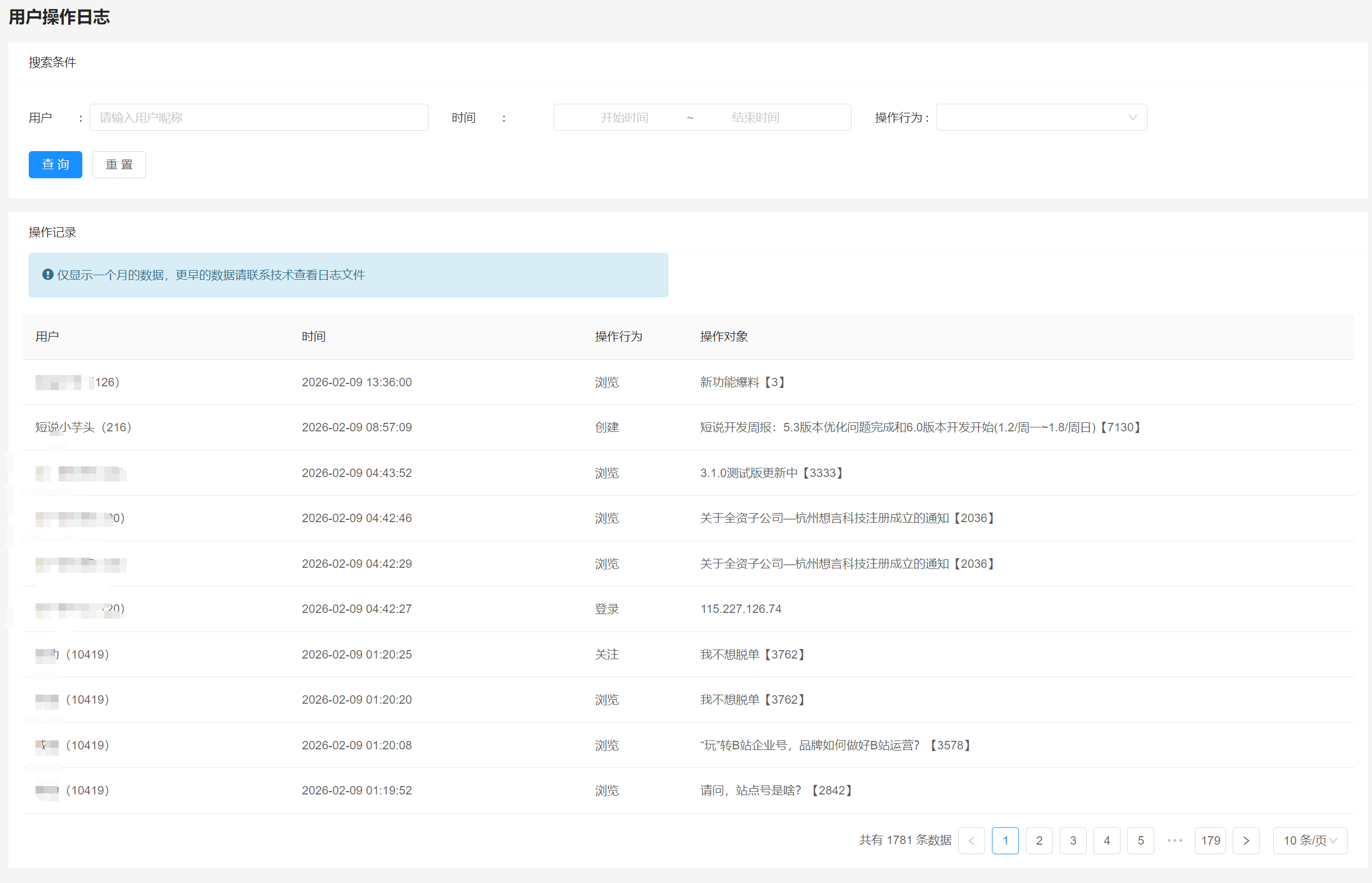Screen dimensions: 1372x883
Task: Jump to page 4 of records
Action: [1106, 841]
